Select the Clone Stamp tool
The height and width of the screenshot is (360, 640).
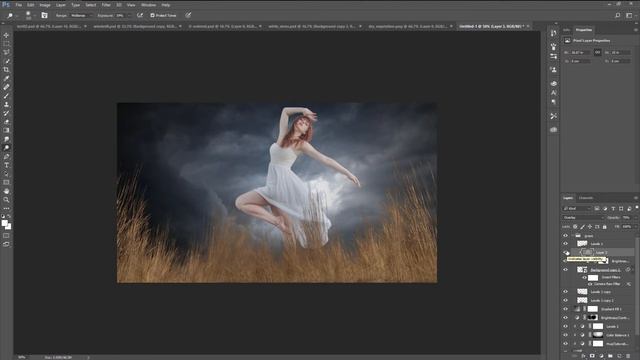click(6, 104)
